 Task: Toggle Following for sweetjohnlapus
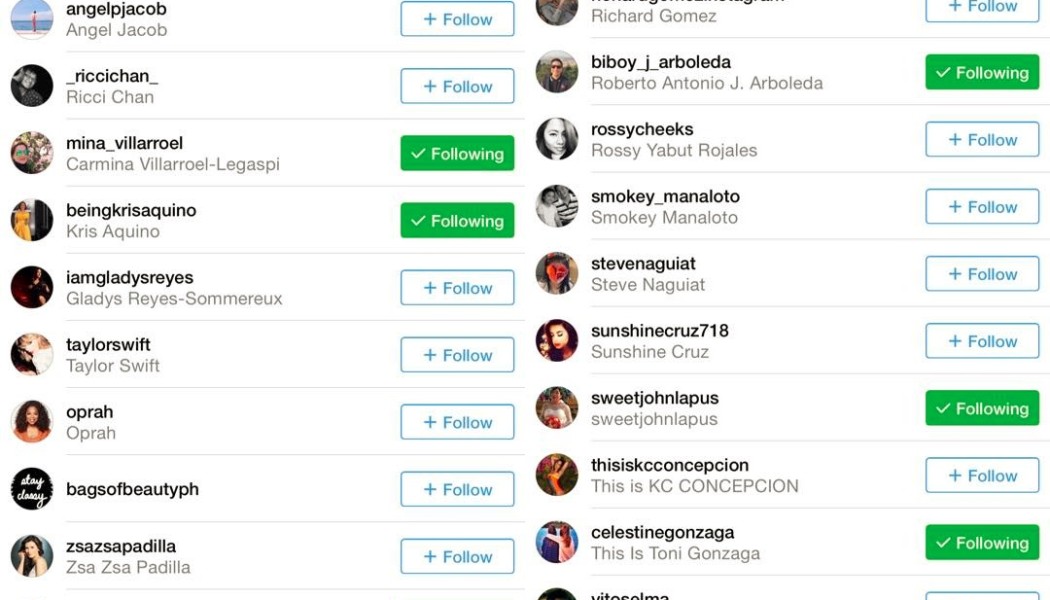coord(982,408)
